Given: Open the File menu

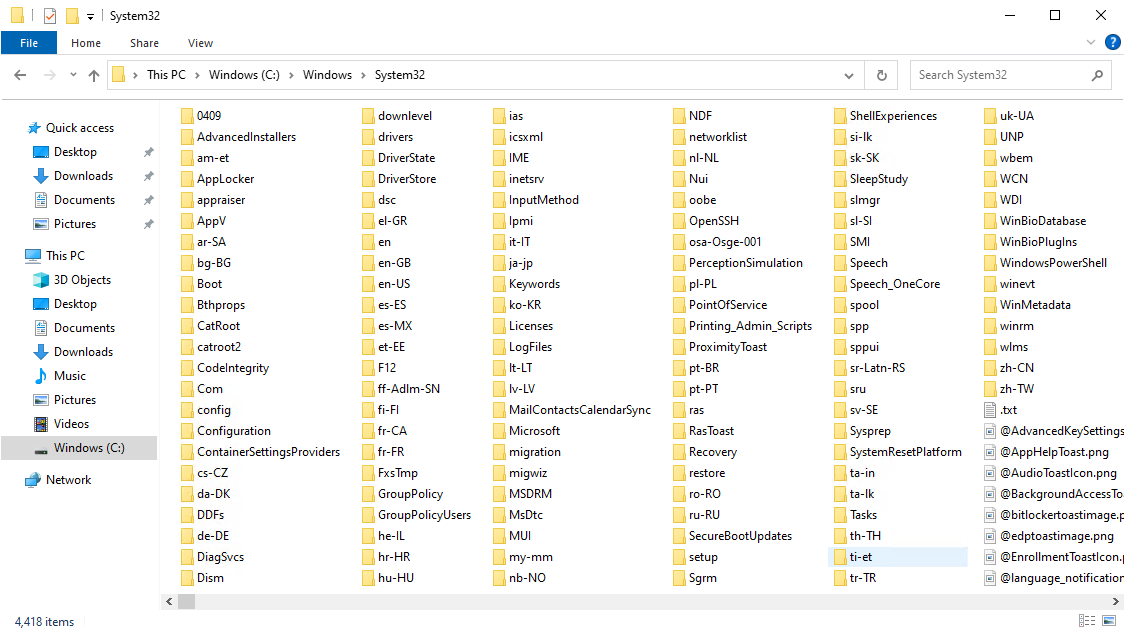Looking at the screenshot, I should click(29, 43).
